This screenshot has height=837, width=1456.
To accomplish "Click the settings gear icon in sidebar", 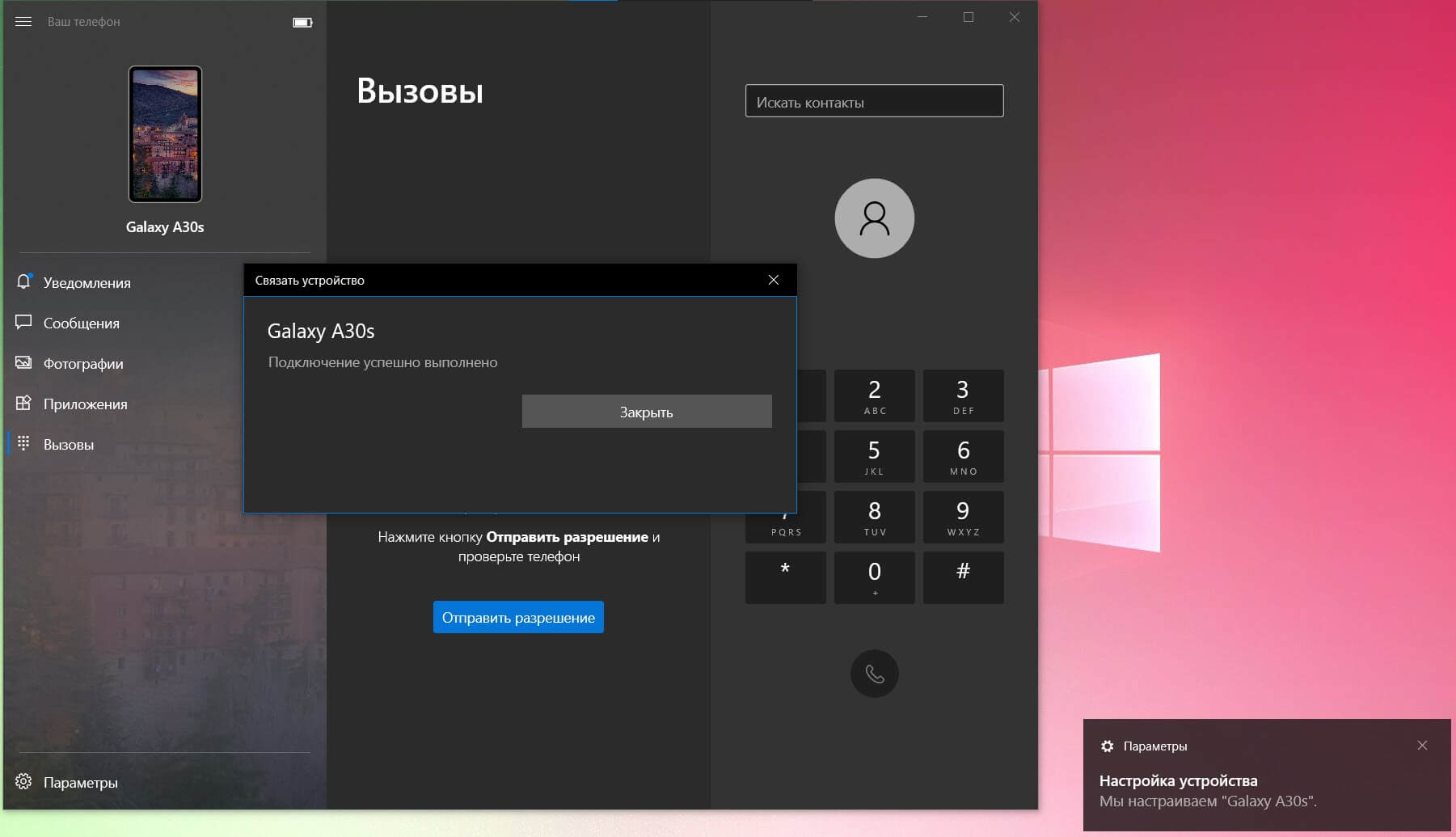I will point(23,781).
